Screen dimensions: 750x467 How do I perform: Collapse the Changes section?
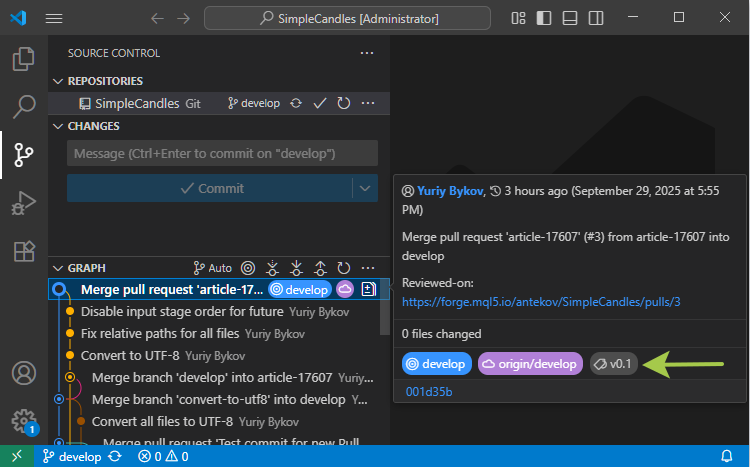(x=58, y=126)
